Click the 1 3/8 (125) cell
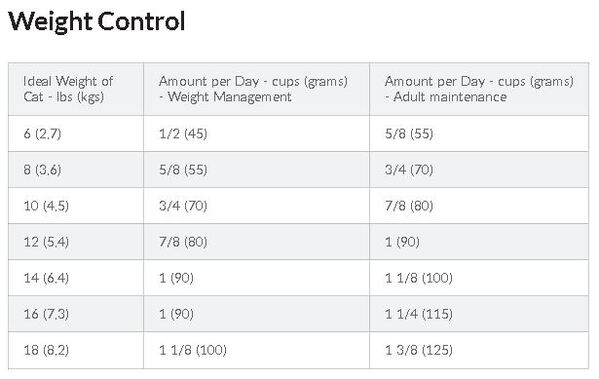This screenshot has width=599, height=379. [x=479, y=350]
